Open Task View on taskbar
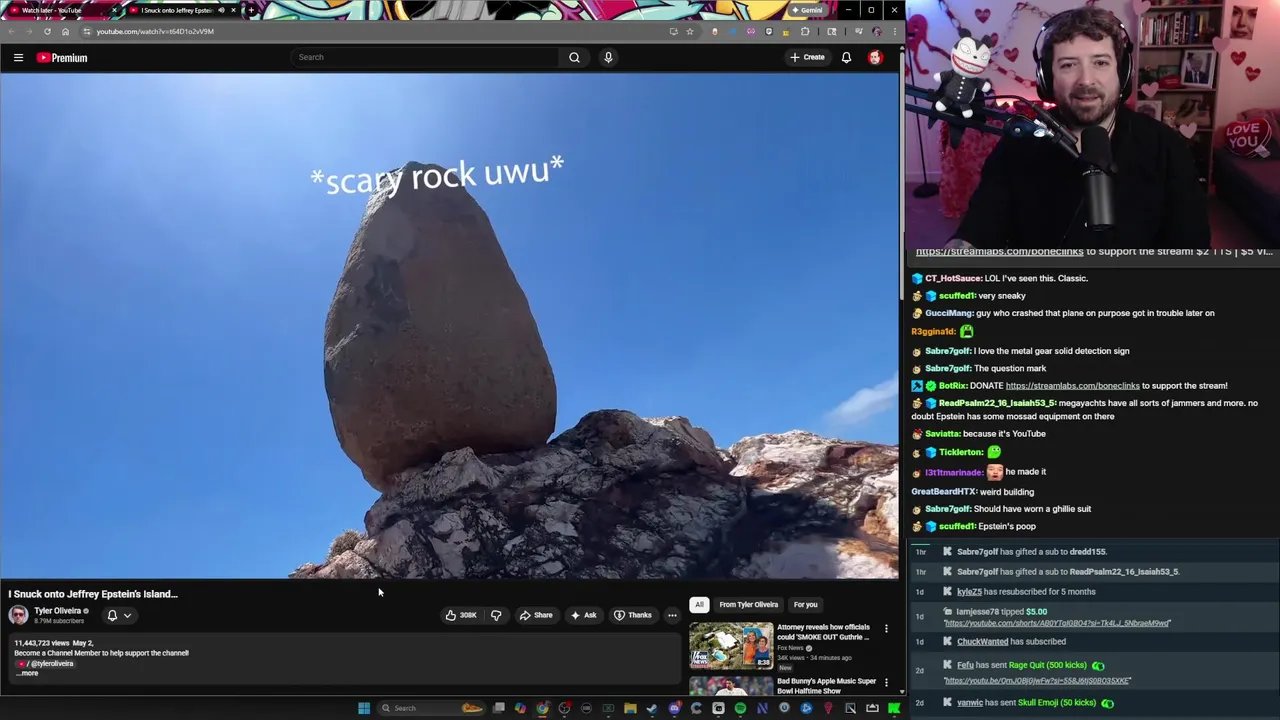 (x=498, y=708)
